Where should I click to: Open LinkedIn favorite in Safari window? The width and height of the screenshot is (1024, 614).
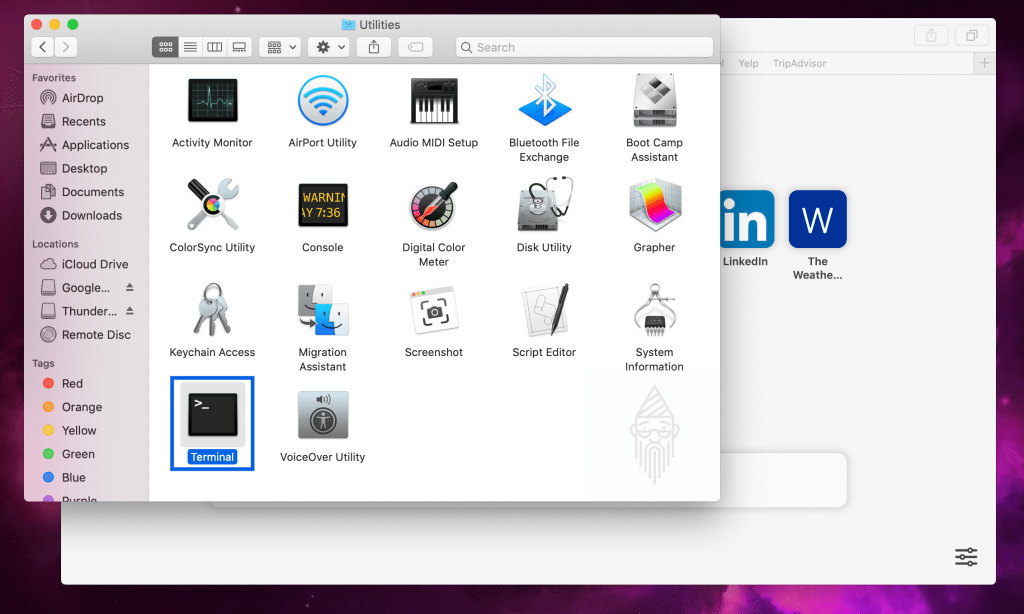[x=747, y=219]
